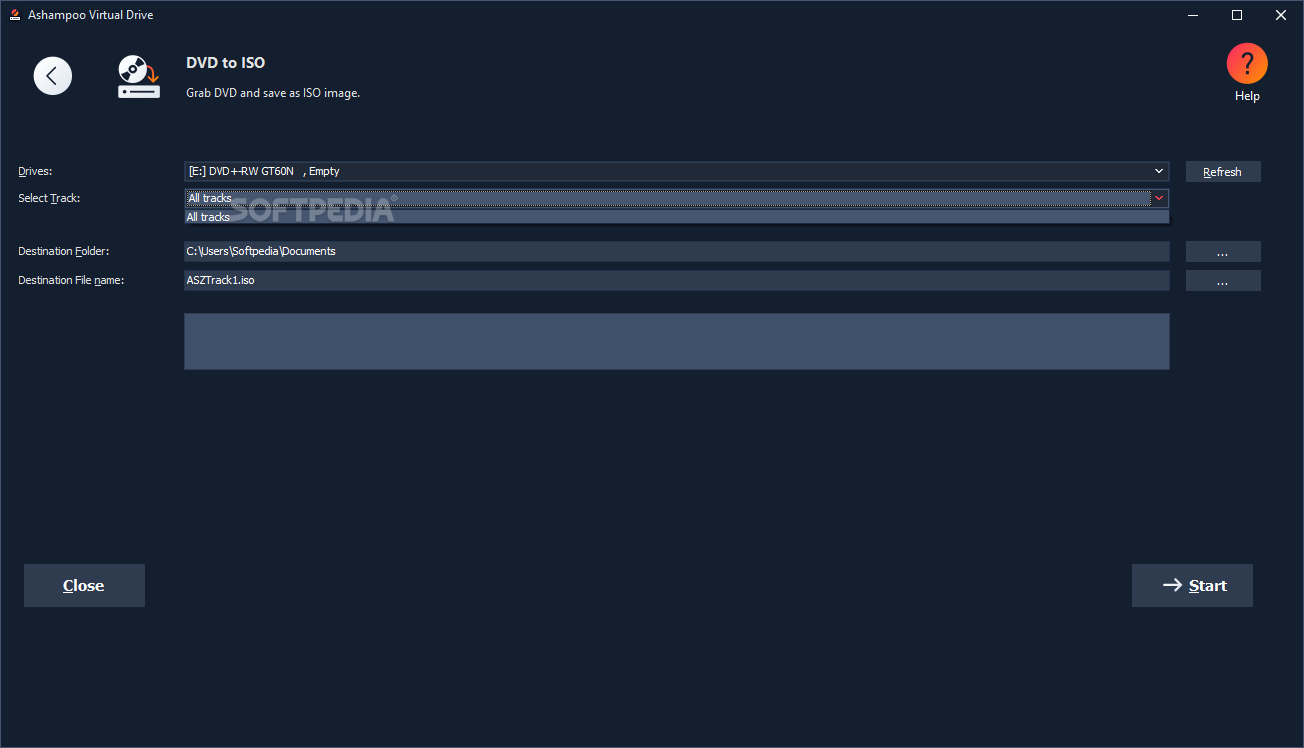Image resolution: width=1304 pixels, height=748 pixels.
Task: Click the 'Destination Folder:' label
Action: (x=64, y=251)
